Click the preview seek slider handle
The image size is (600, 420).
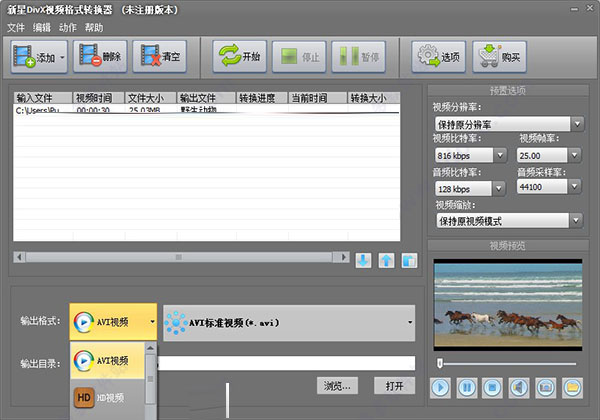click(440, 363)
